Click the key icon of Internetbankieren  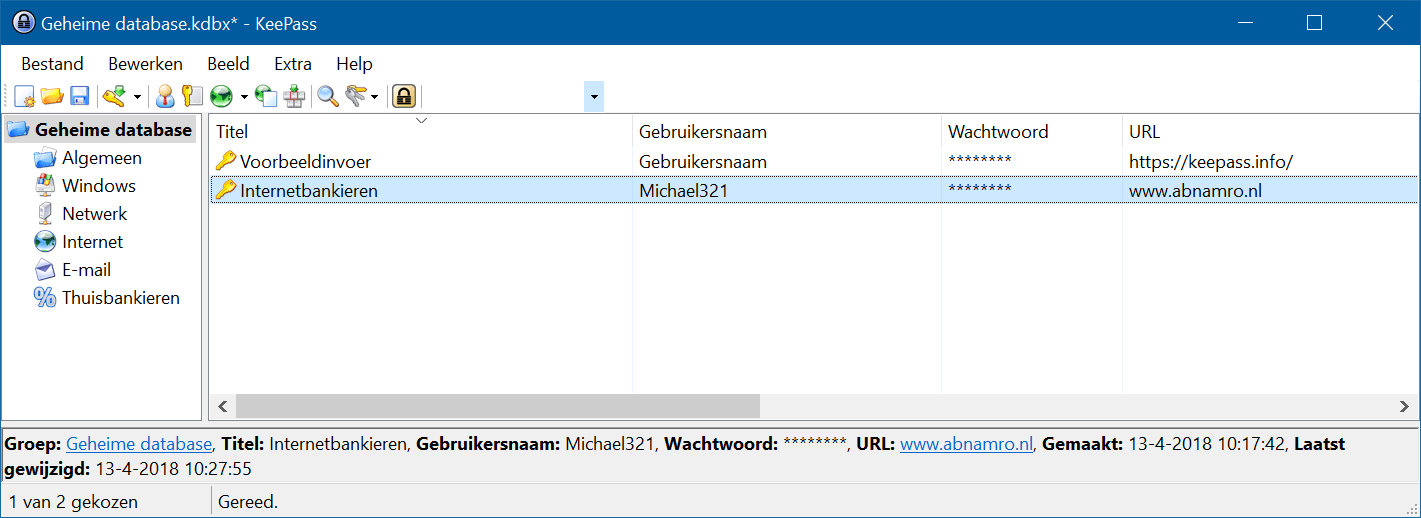point(226,189)
